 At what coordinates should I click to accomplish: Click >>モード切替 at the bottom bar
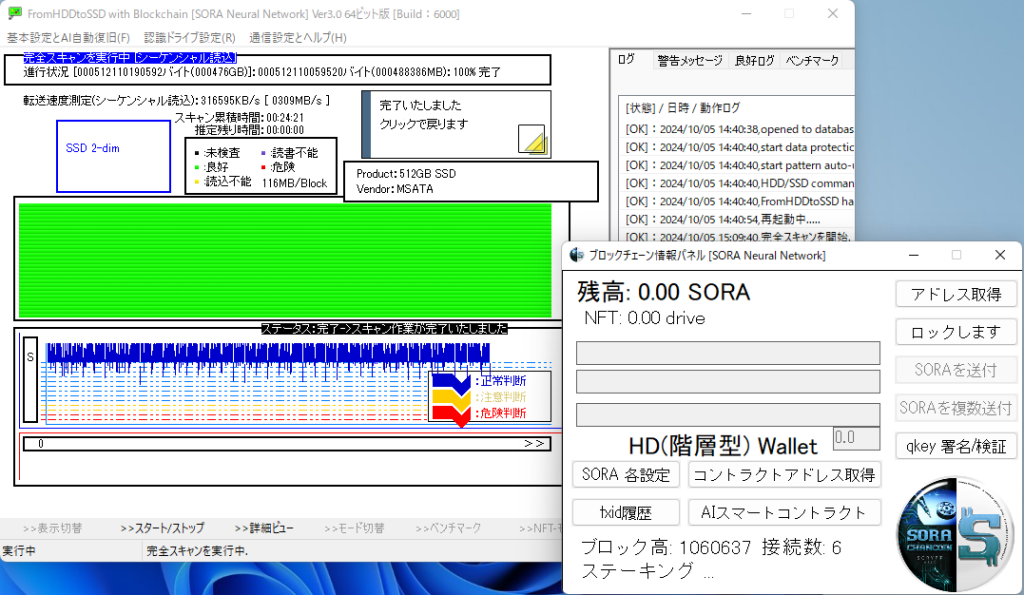(354, 528)
